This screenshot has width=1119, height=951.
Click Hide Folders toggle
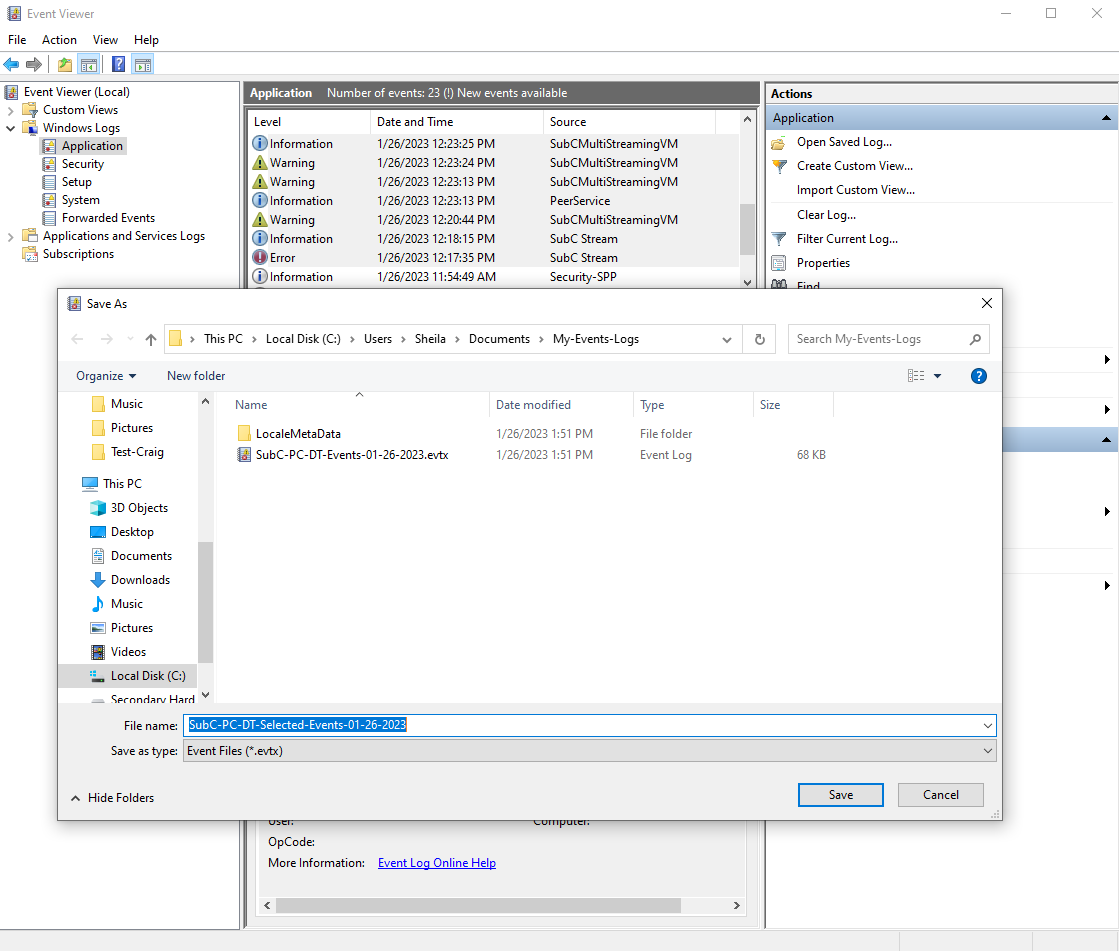(x=112, y=798)
